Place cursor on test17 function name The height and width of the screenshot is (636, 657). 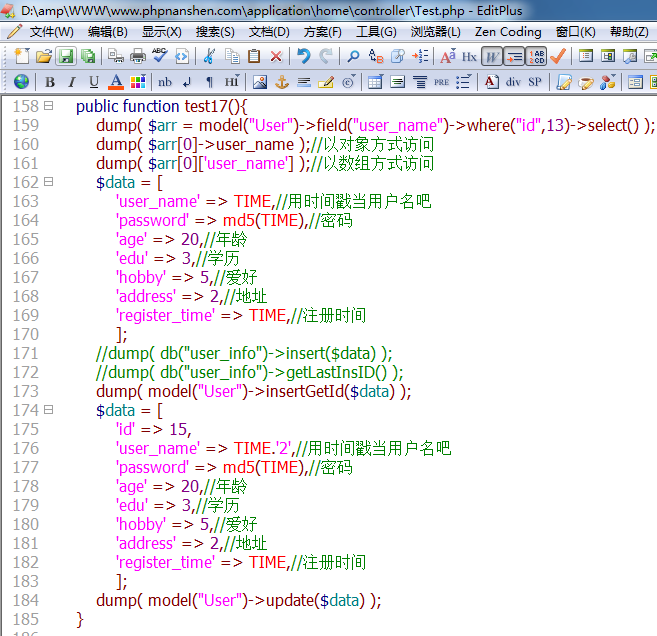pyautogui.click(x=206, y=106)
